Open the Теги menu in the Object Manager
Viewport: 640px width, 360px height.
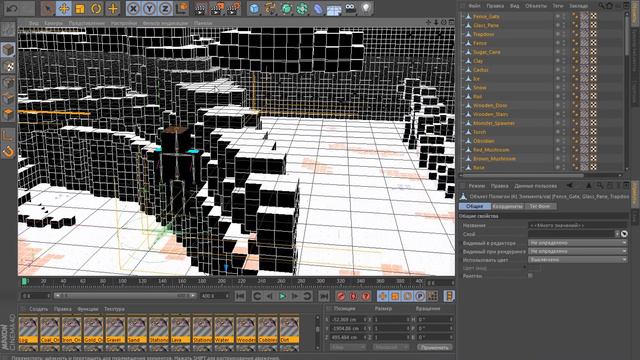[x=558, y=6]
